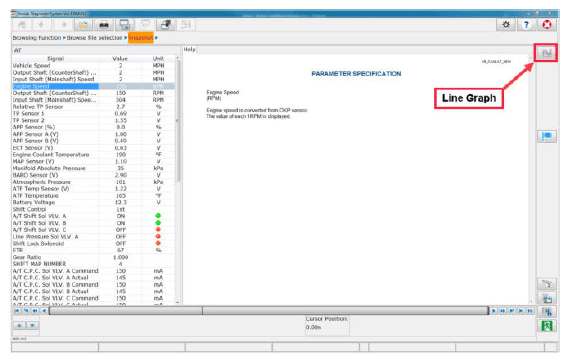This screenshot has width=569, height=362.
Task: Click the fast forward double-arrow button
Action: [x=503, y=311]
